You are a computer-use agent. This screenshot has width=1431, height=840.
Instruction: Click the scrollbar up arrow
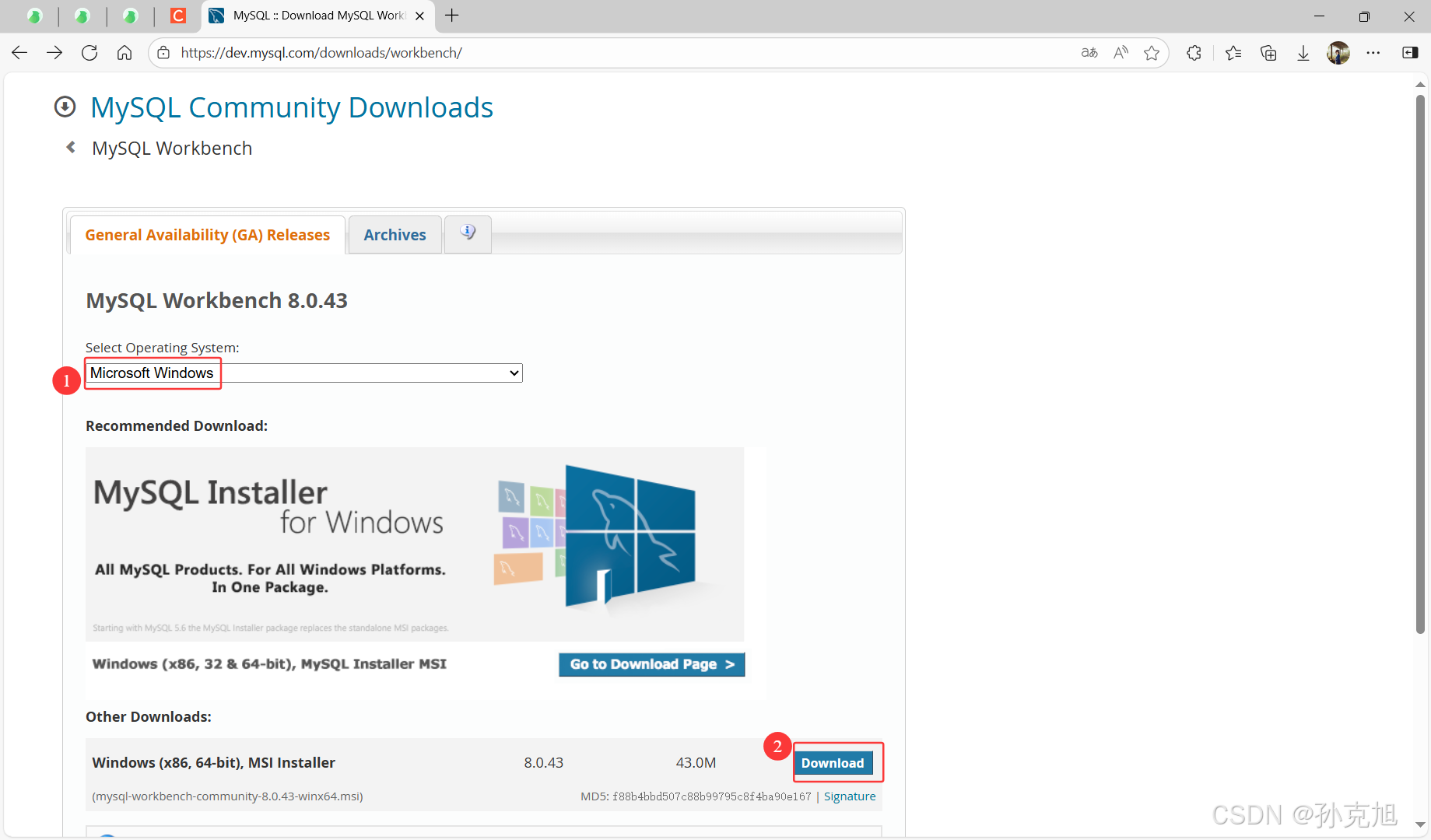click(1420, 83)
